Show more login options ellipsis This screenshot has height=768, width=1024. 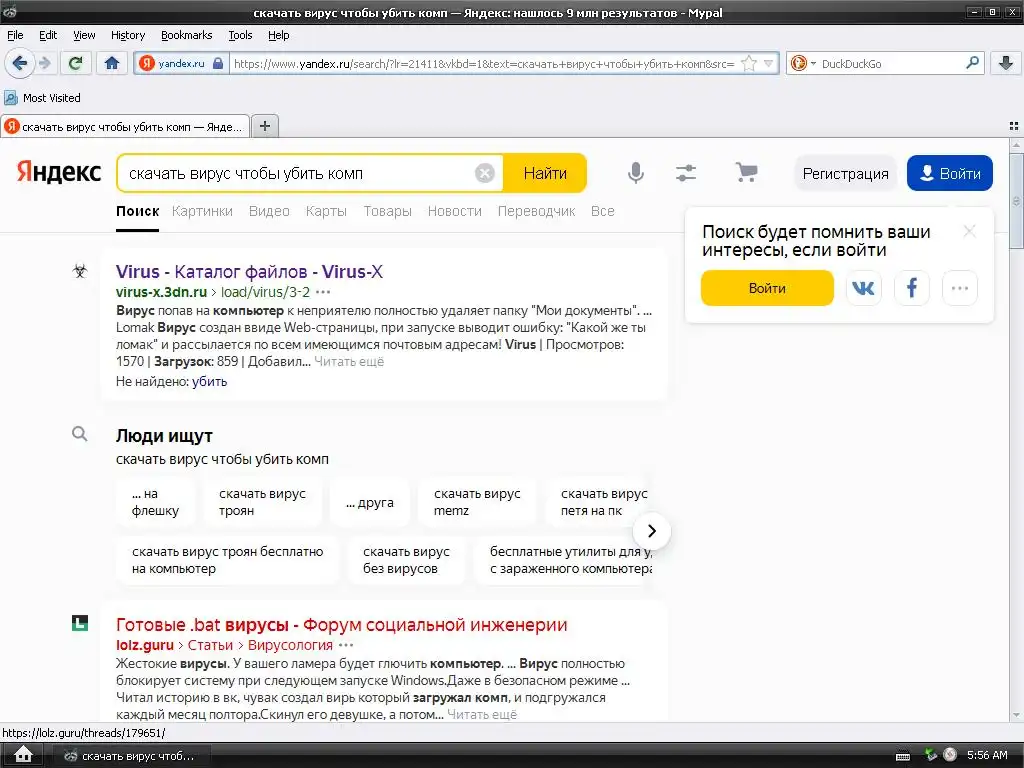959,288
